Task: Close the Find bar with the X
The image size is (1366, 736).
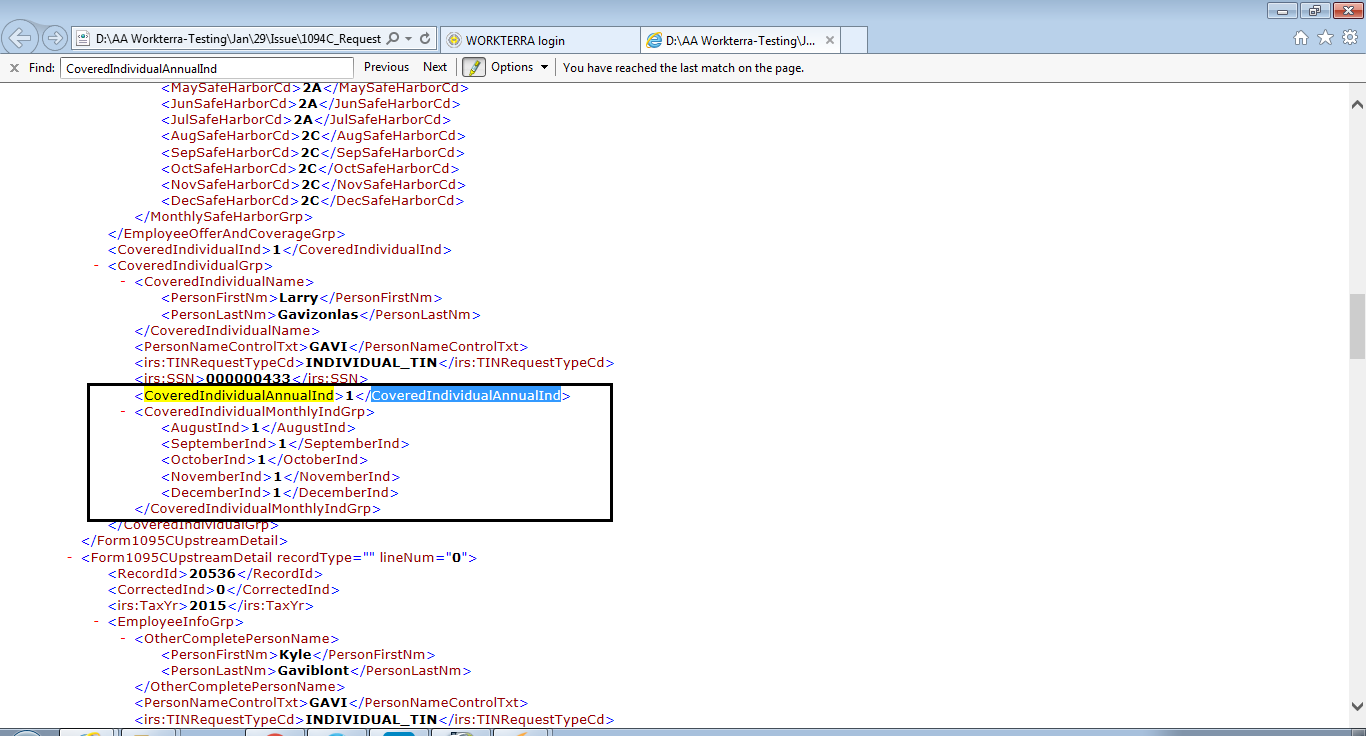Action: 14,68
